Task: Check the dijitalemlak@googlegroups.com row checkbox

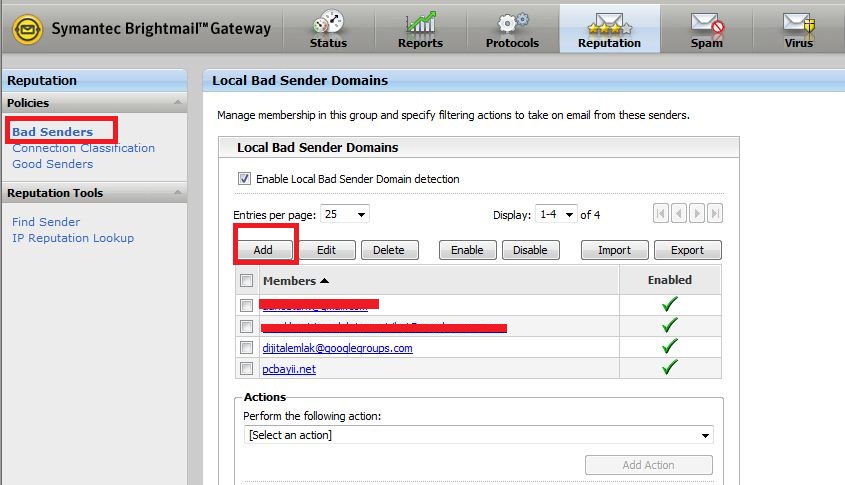Action: 246,348
